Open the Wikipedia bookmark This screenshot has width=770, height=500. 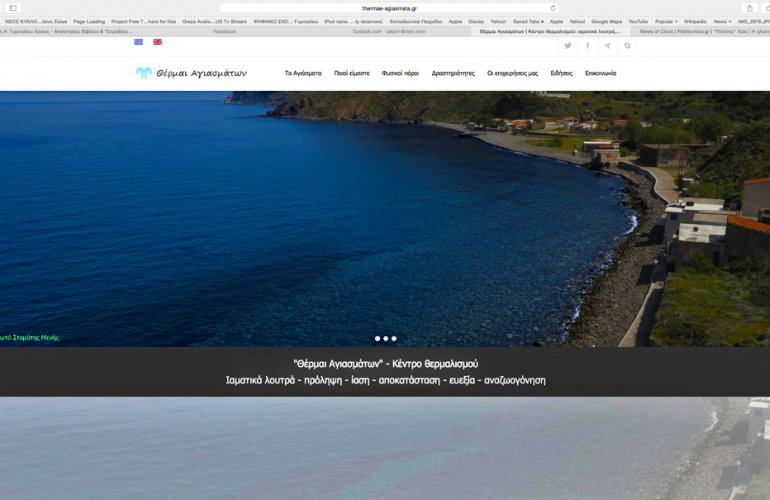pos(695,22)
